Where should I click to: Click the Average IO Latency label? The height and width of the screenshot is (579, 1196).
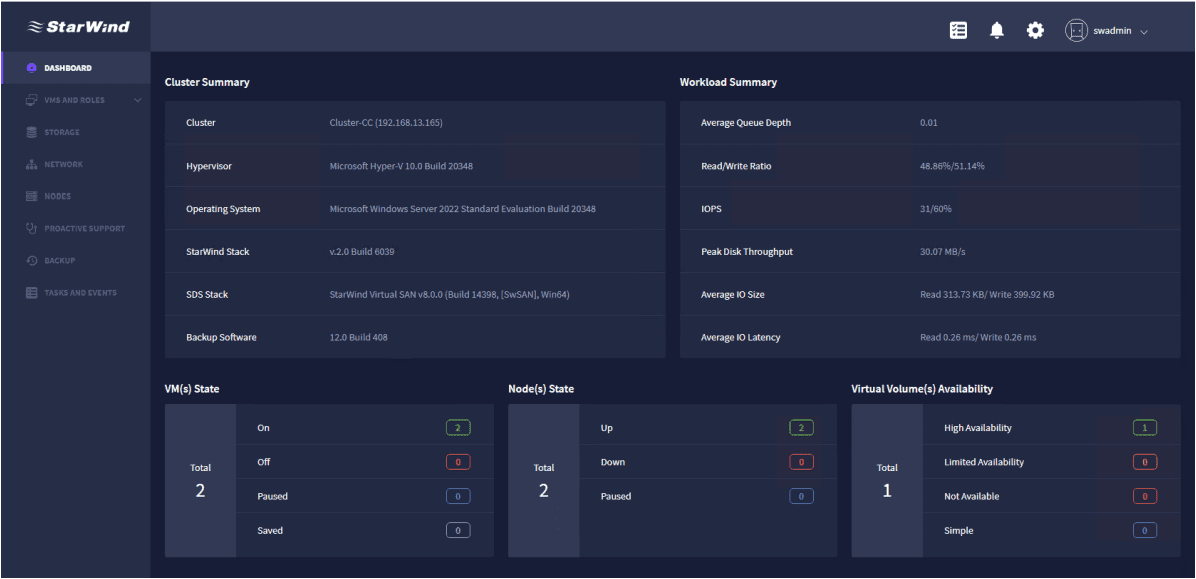click(x=741, y=337)
